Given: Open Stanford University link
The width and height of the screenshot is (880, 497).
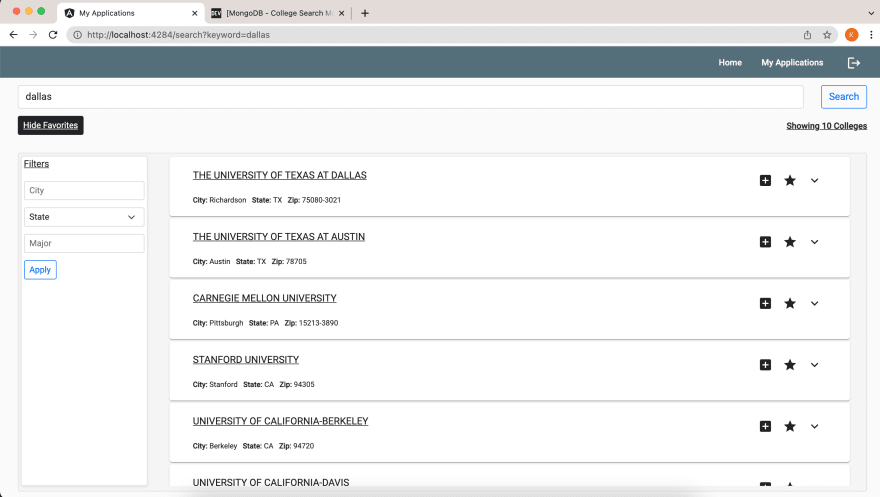Looking at the screenshot, I should (x=246, y=360).
